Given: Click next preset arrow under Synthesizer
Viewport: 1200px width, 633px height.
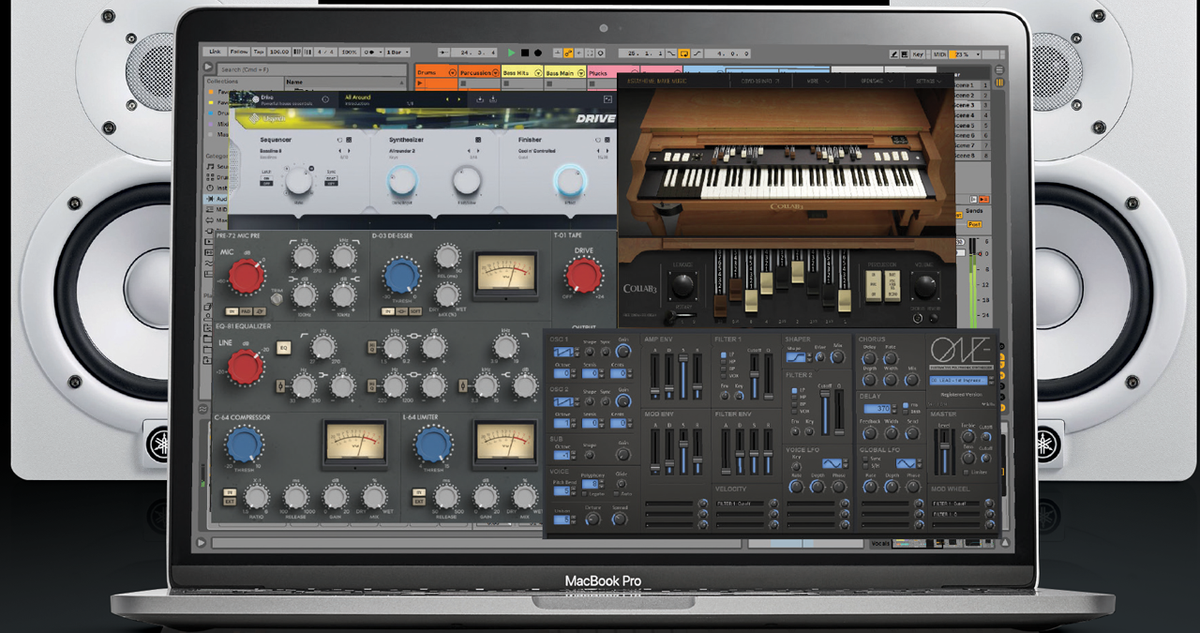Looking at the screenshot, I should click(x=478, y=151).
